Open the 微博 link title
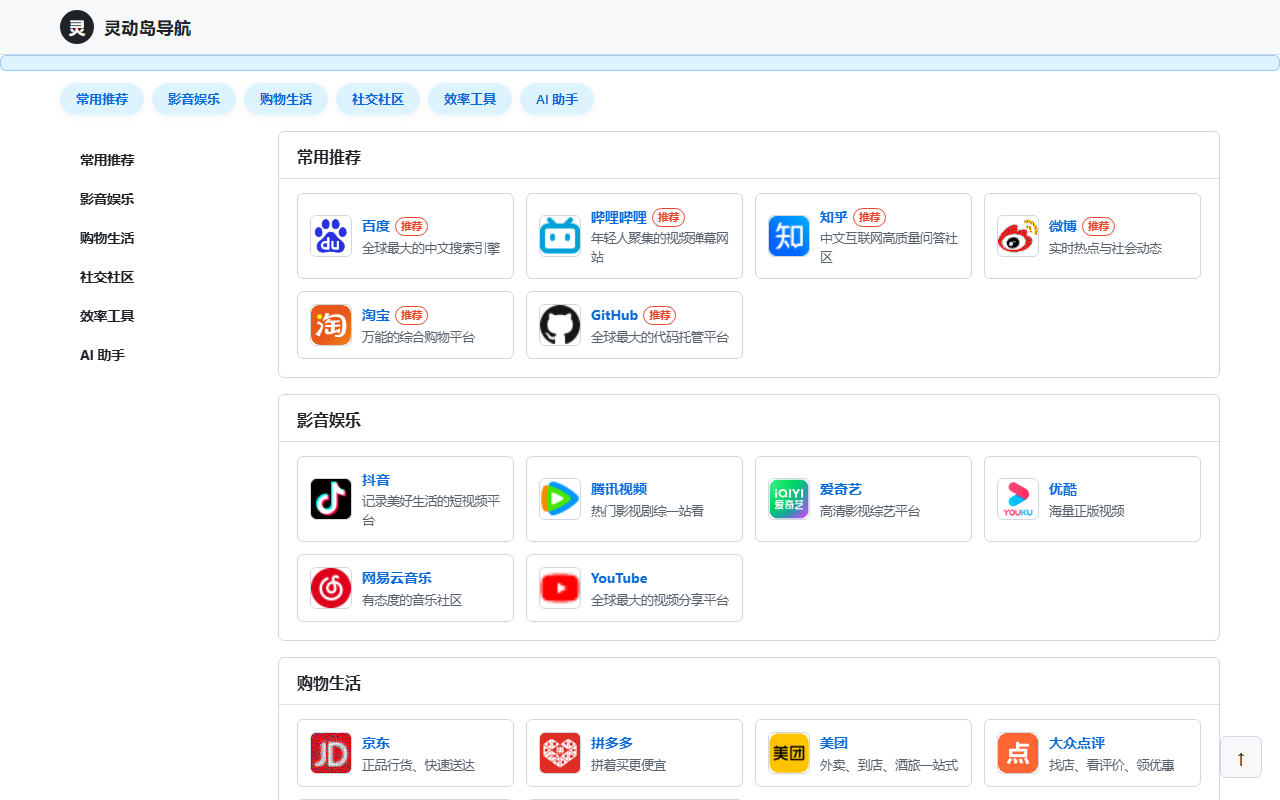 click(1063, 226)
